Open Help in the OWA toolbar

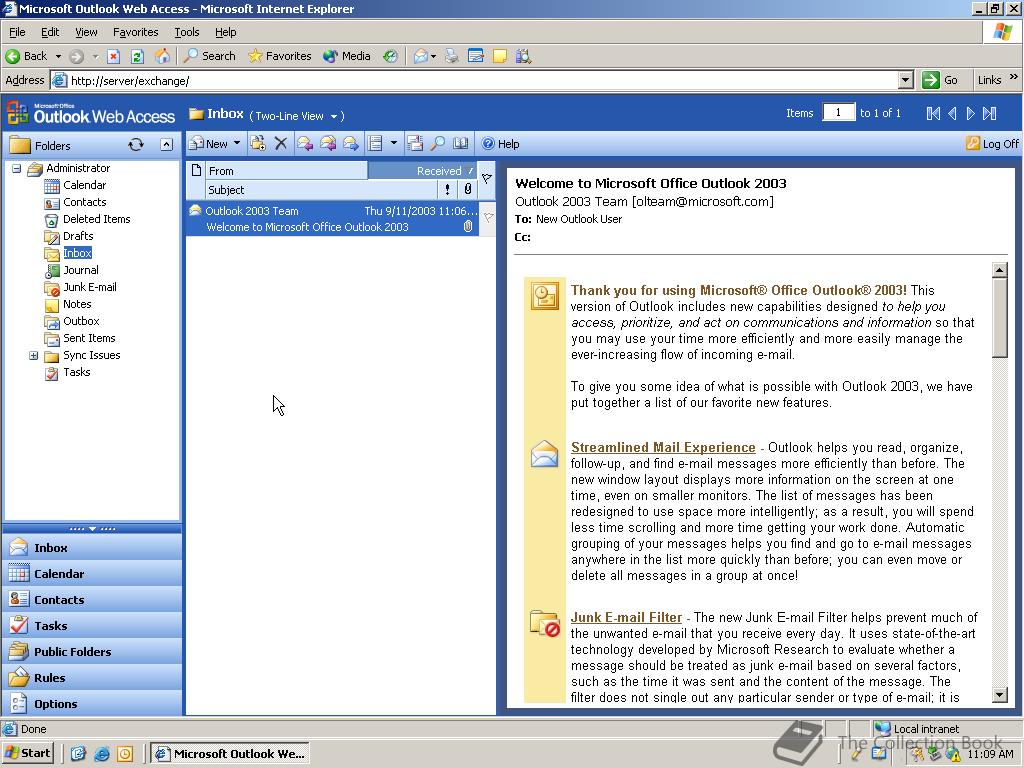(x=500, y=144)
